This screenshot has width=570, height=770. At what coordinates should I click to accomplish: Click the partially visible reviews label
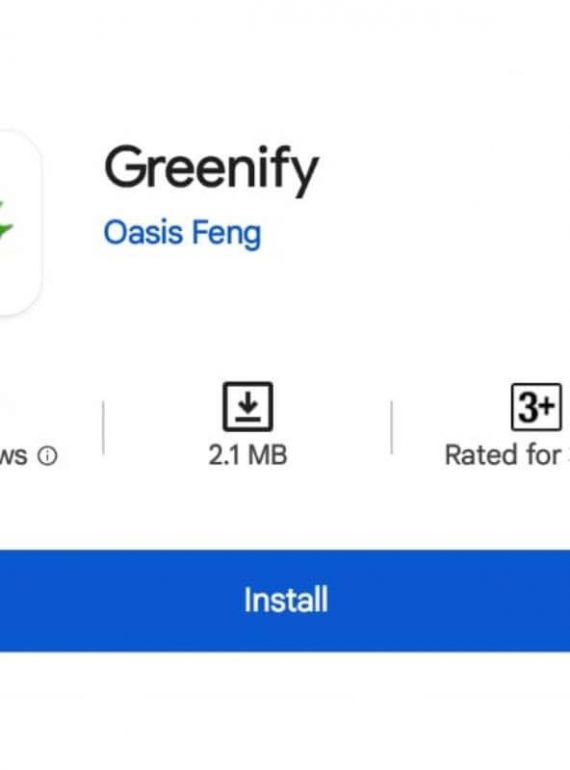[x=13, y=456]
